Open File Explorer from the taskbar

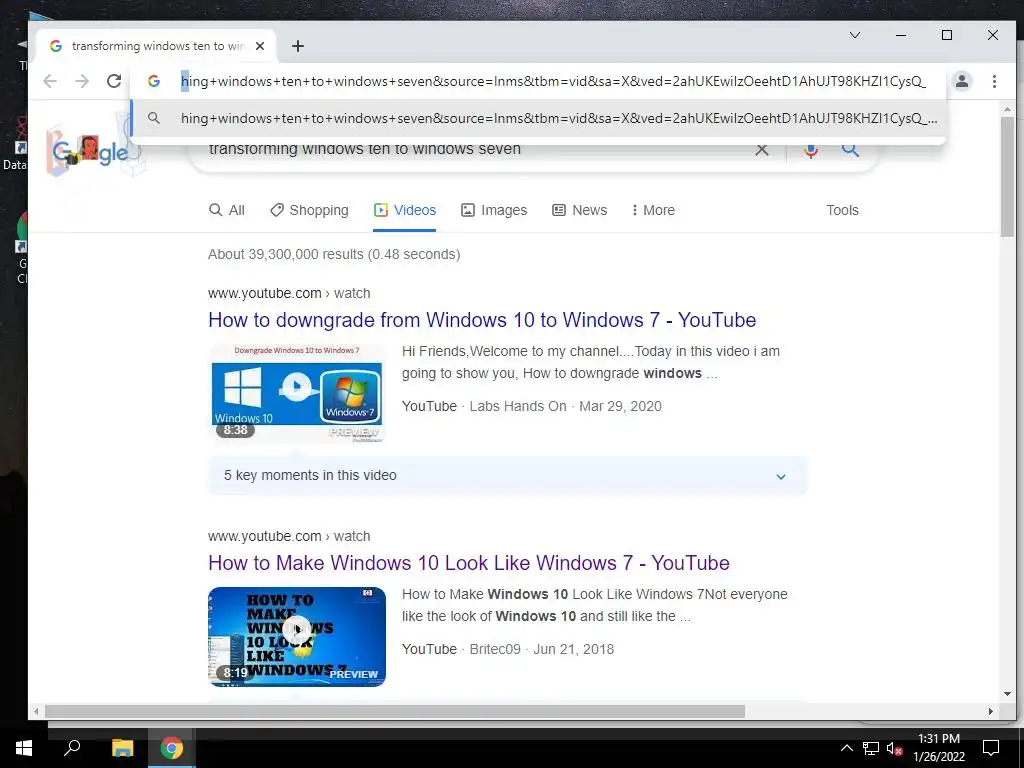tap(122, 748)
